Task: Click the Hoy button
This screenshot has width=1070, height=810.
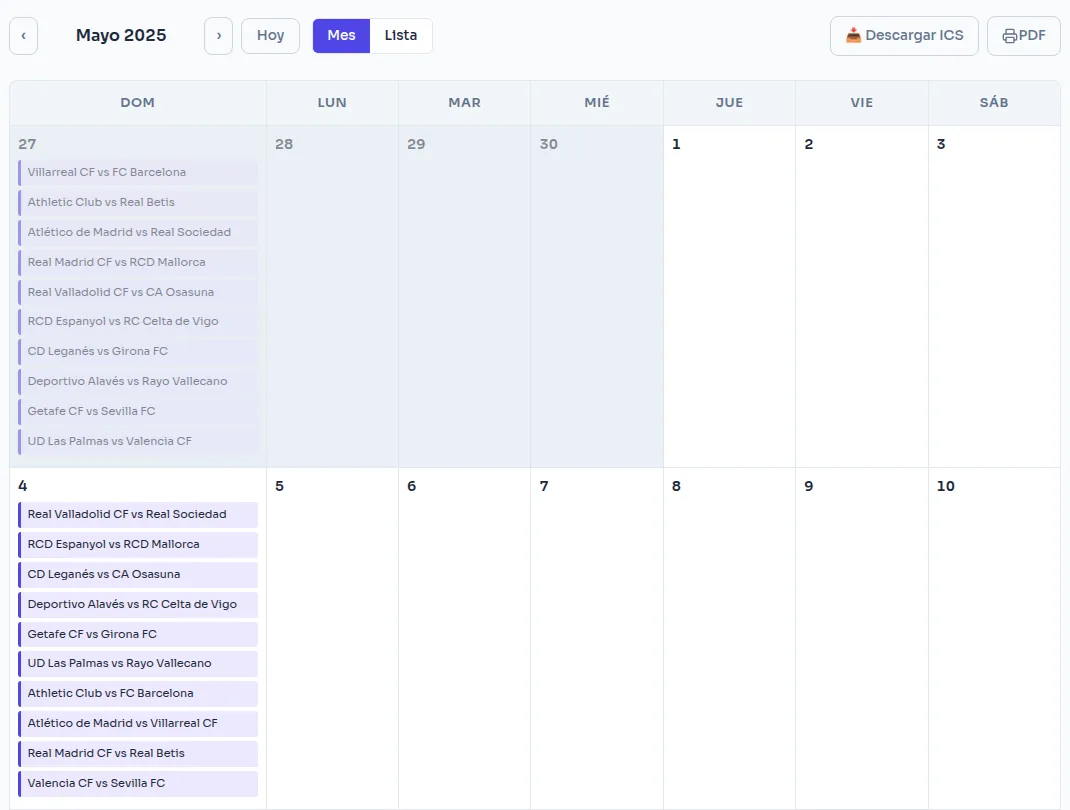Action: (270, 35)
